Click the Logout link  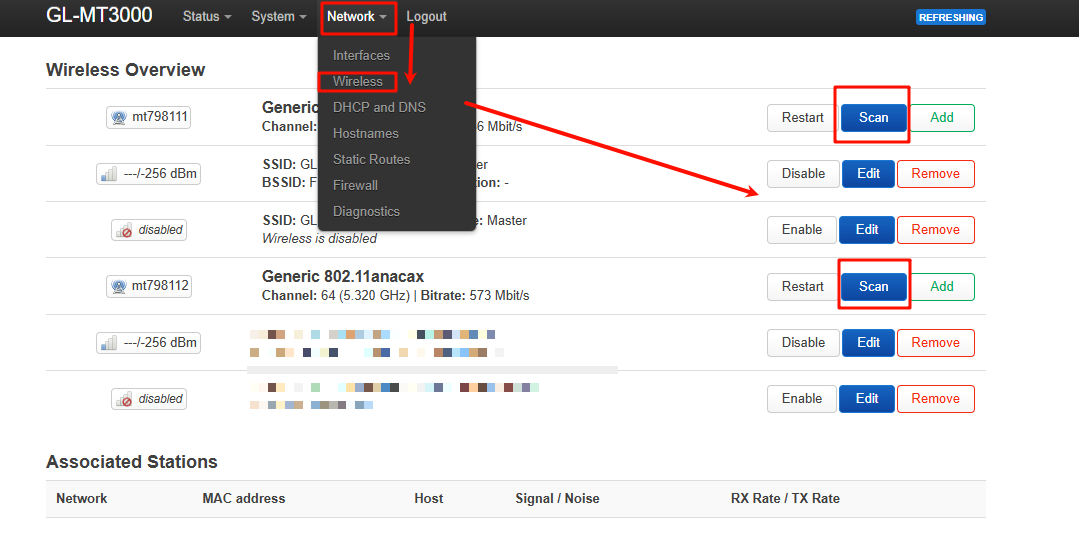426,17
